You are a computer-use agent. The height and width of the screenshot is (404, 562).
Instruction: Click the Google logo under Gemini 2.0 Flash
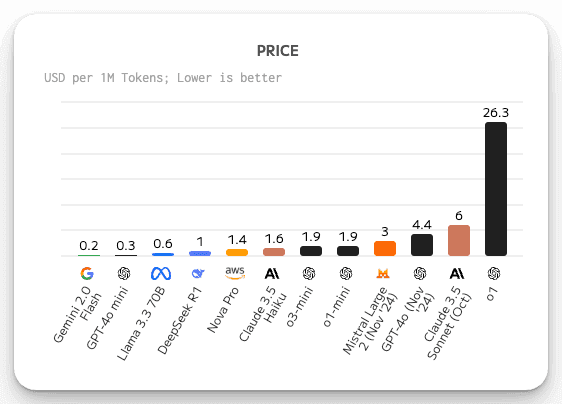[87, 274]
